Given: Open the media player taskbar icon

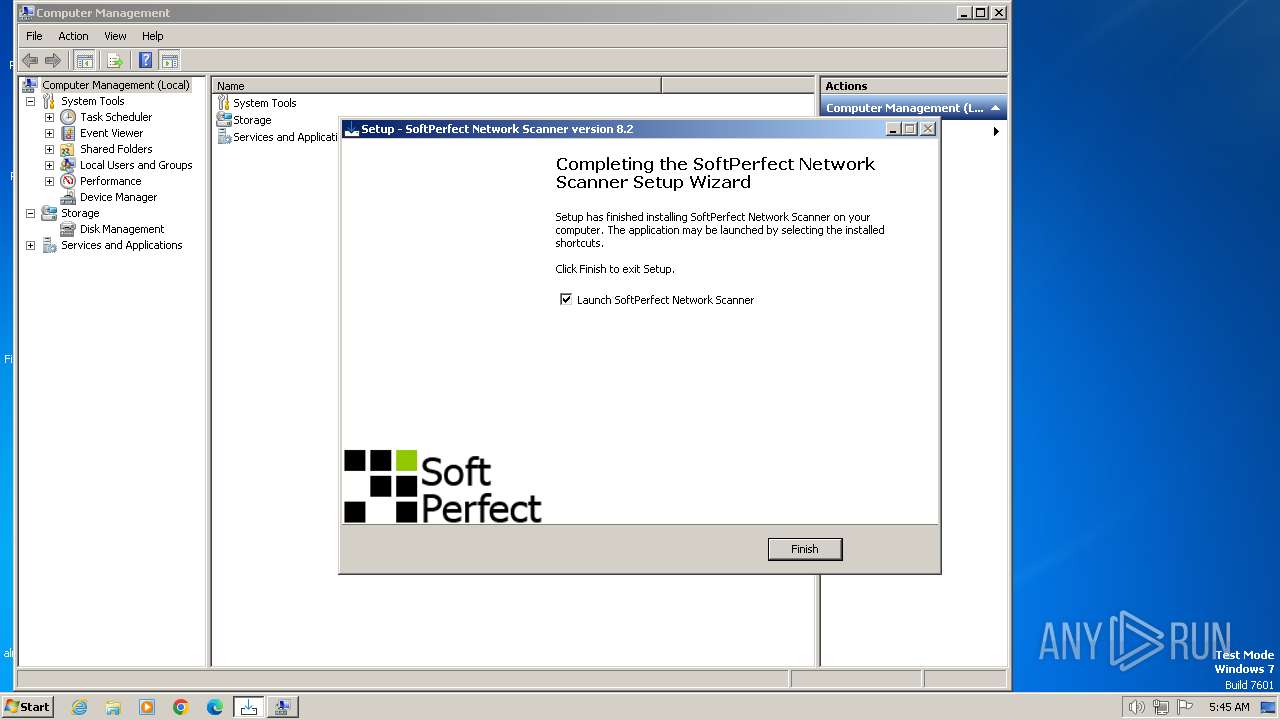Looking at the screenshot, I should point(147,707).
